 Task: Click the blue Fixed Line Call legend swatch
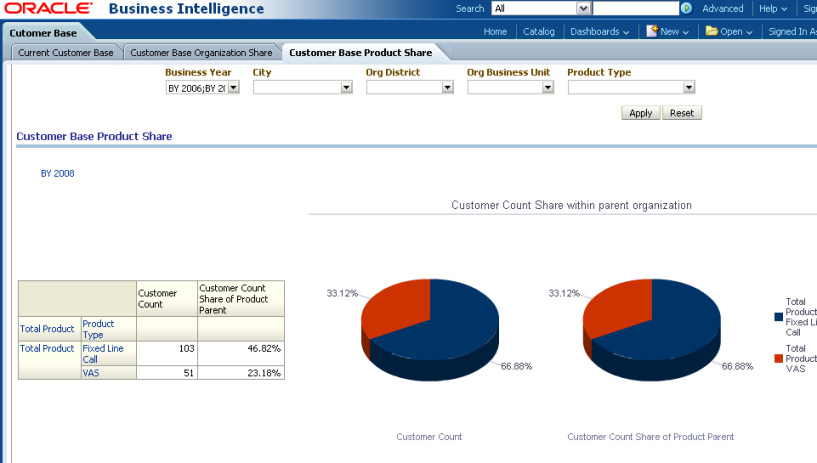click(778, 317)
